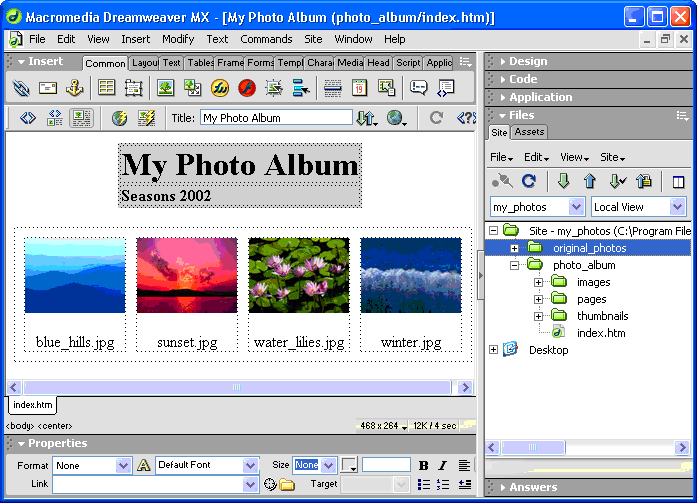
Task: Click the Insert Flash icon
Action: tap(247, 88)
